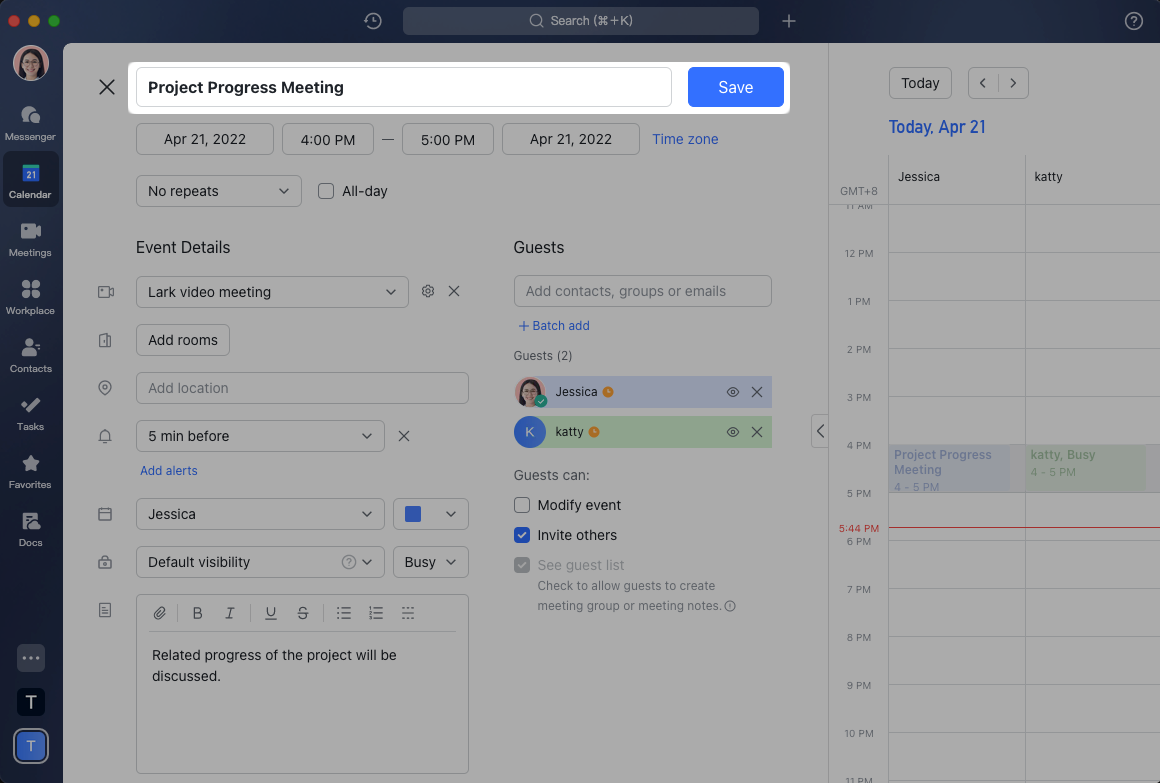This screenshot has width=1160, height=783.
Task: Open search history clock icon
Action: [x=373, y=21]
